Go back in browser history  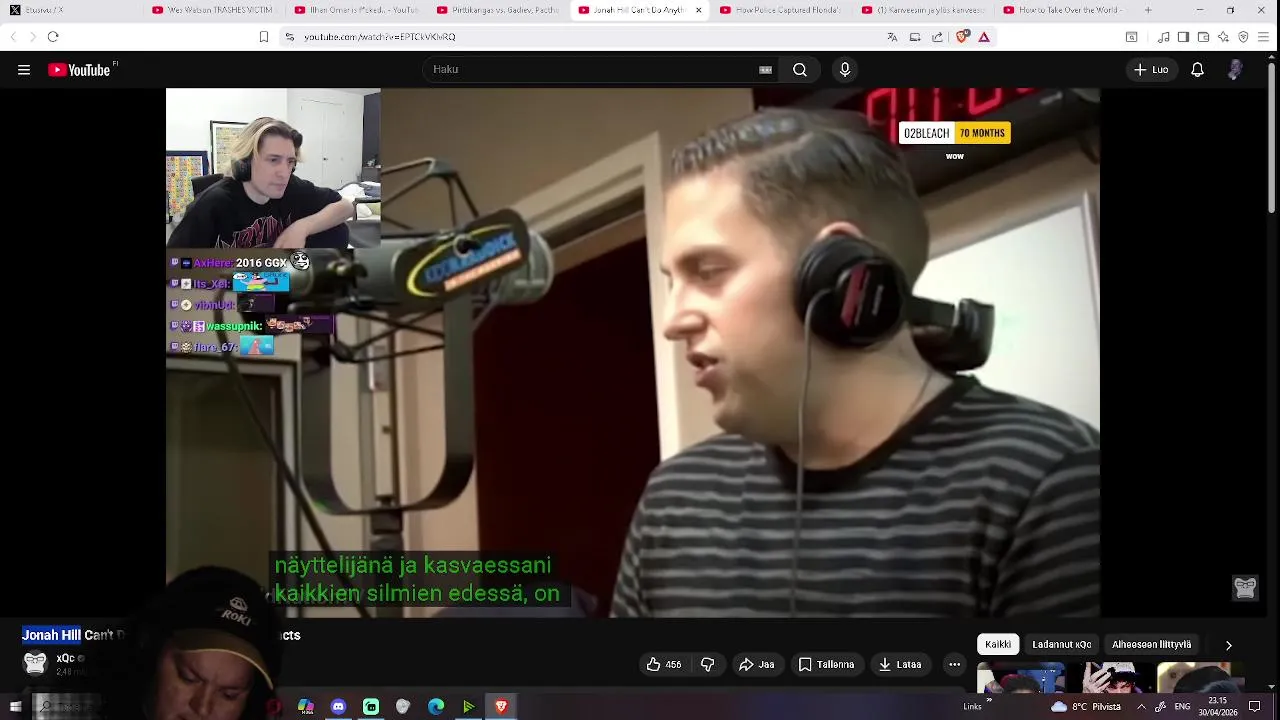[x=13, y=37]
